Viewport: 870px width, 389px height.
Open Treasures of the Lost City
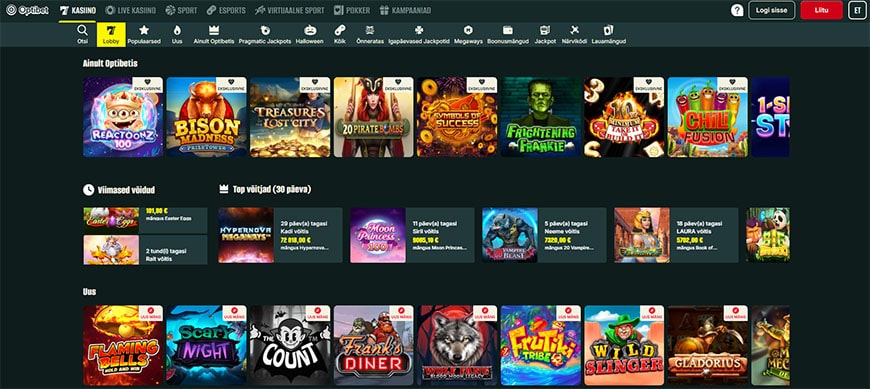point(290,117)
